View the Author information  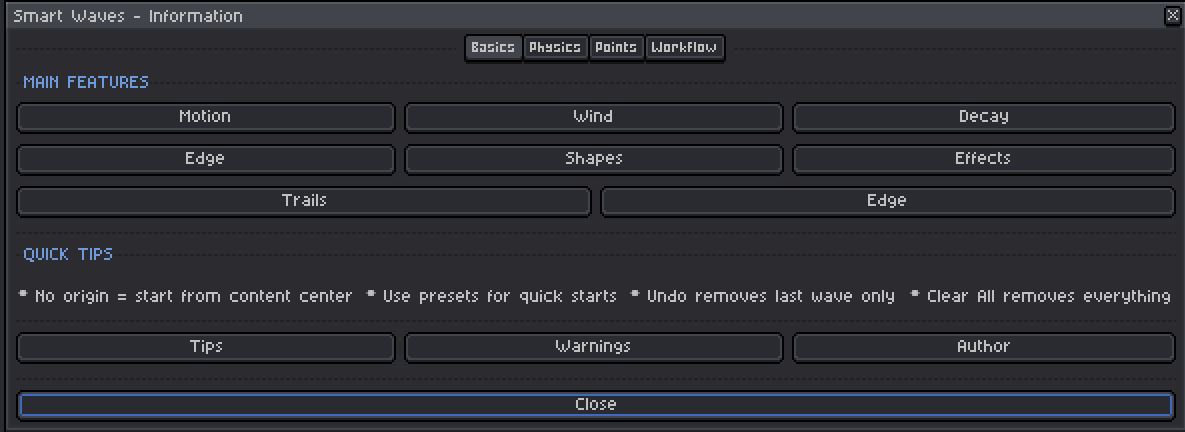click(x=983, y=347)
